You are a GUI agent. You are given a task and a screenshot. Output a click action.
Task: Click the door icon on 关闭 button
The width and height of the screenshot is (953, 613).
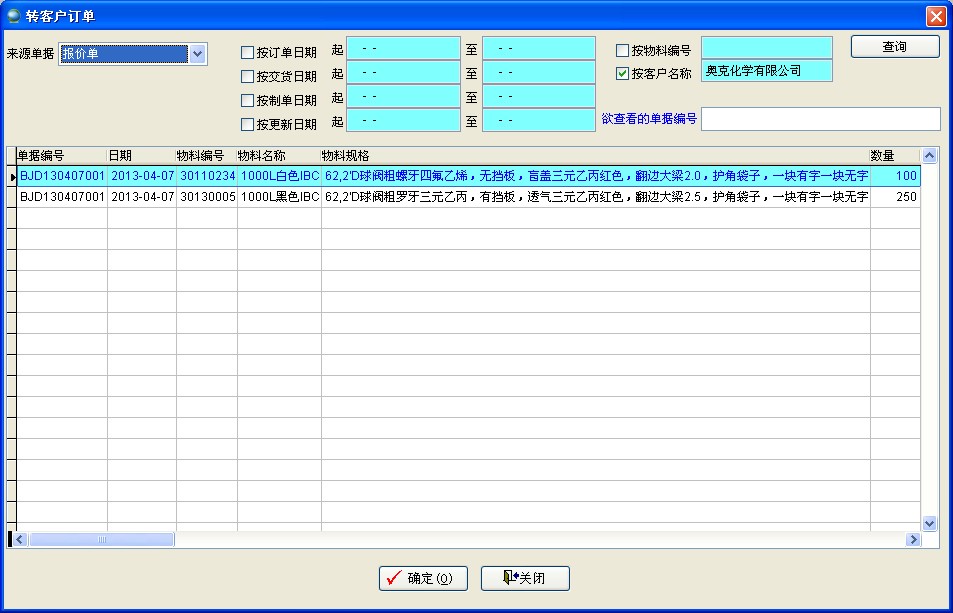pos(510,578)
